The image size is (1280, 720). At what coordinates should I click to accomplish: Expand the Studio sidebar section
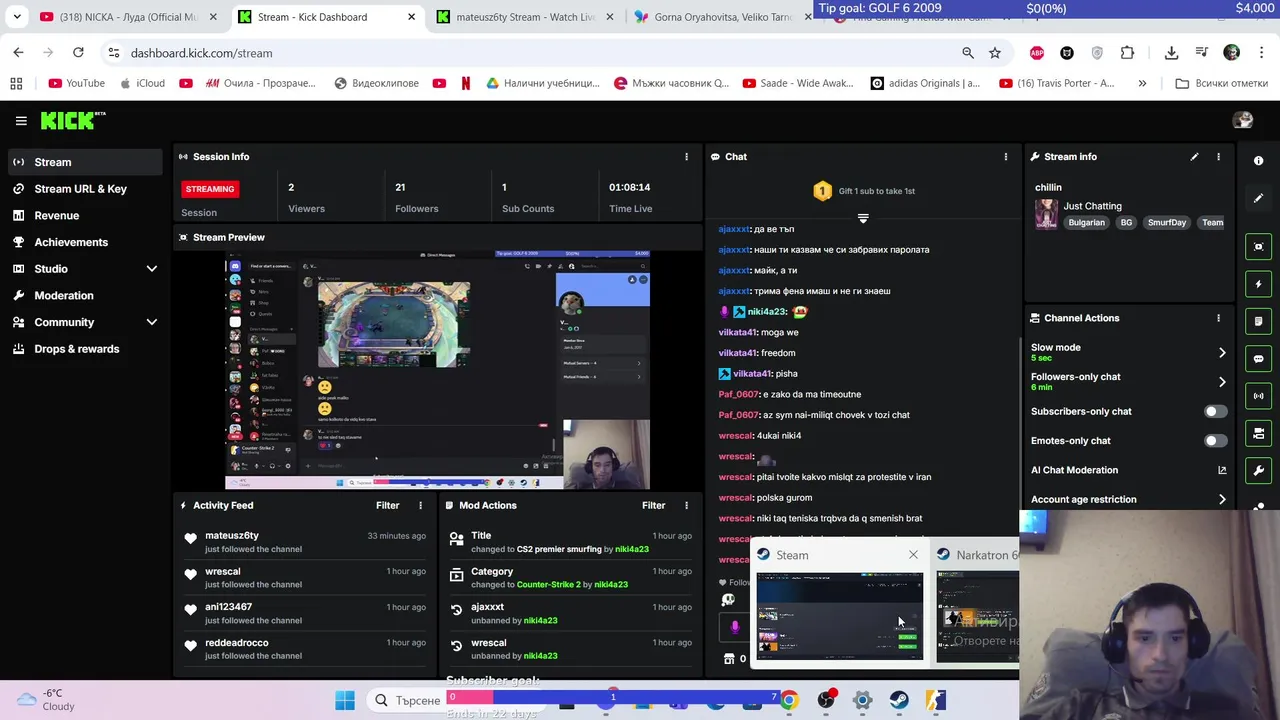pos(152,269)
